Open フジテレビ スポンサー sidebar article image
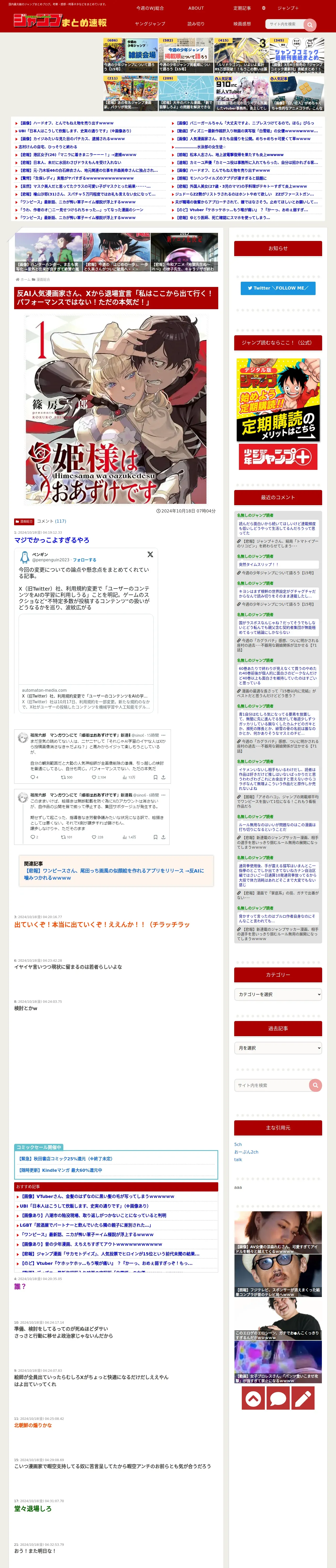 278,1276
